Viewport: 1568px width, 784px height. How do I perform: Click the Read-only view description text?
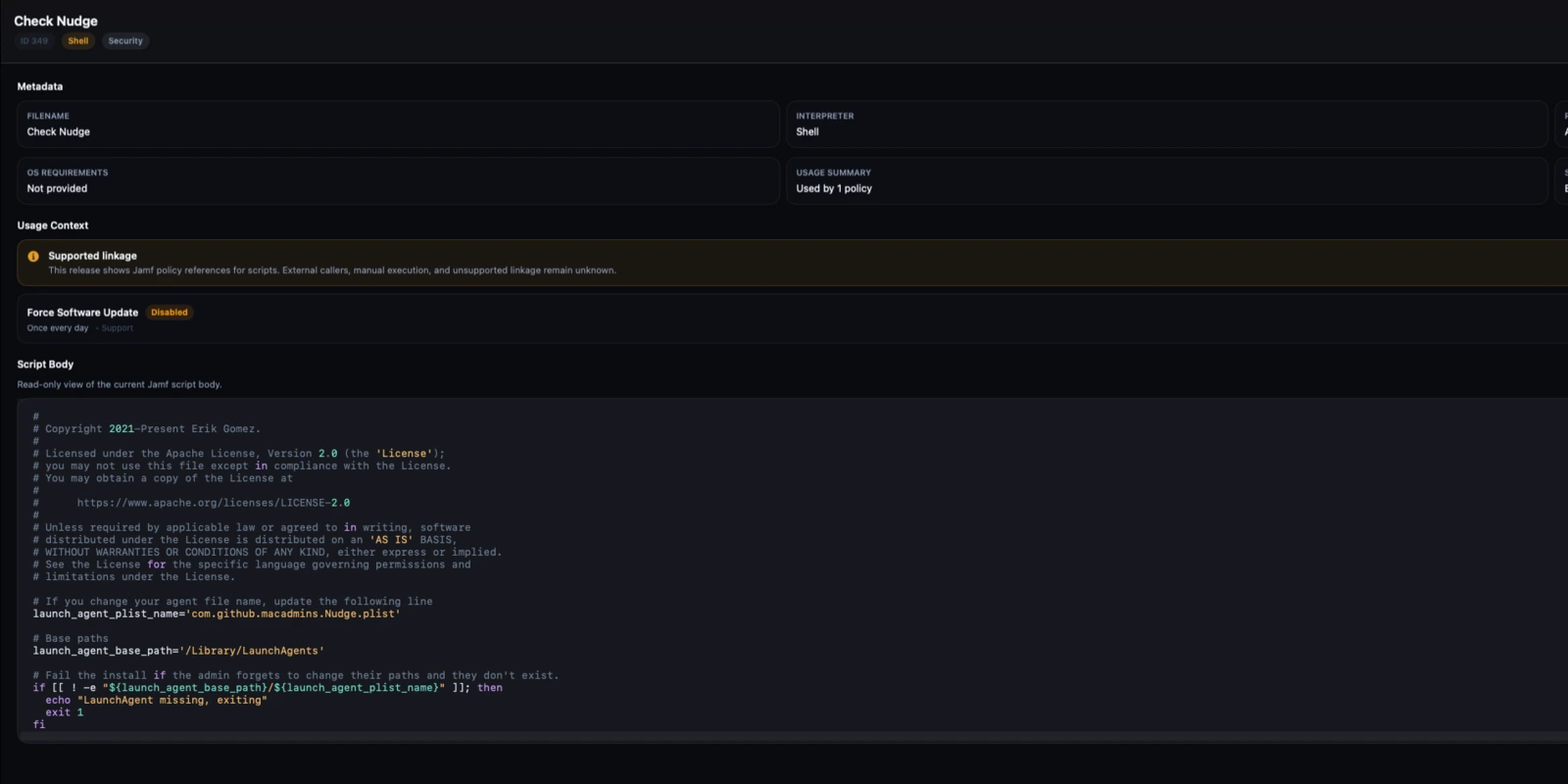click(x=120, y=384)
